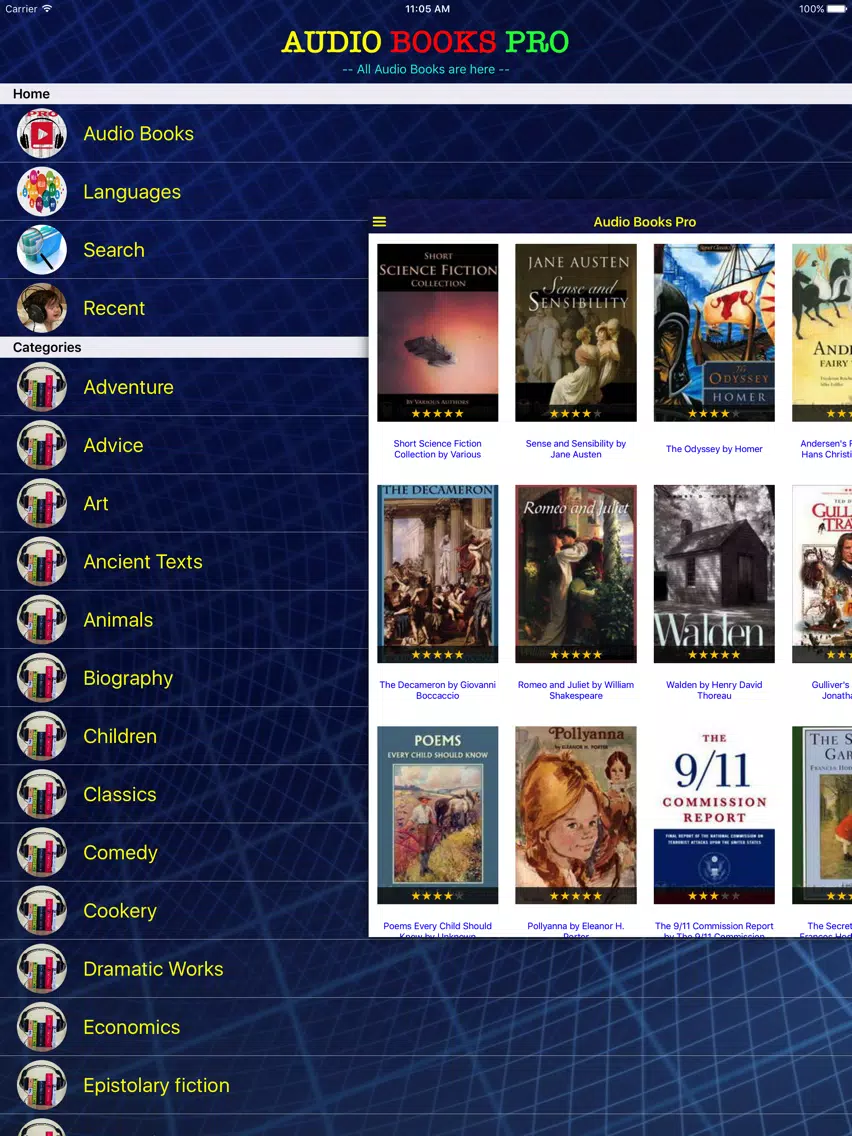Open The Odyssey book cover
Image resolution: width=852 pixels, height=1136 pixels.
[714, 333]
